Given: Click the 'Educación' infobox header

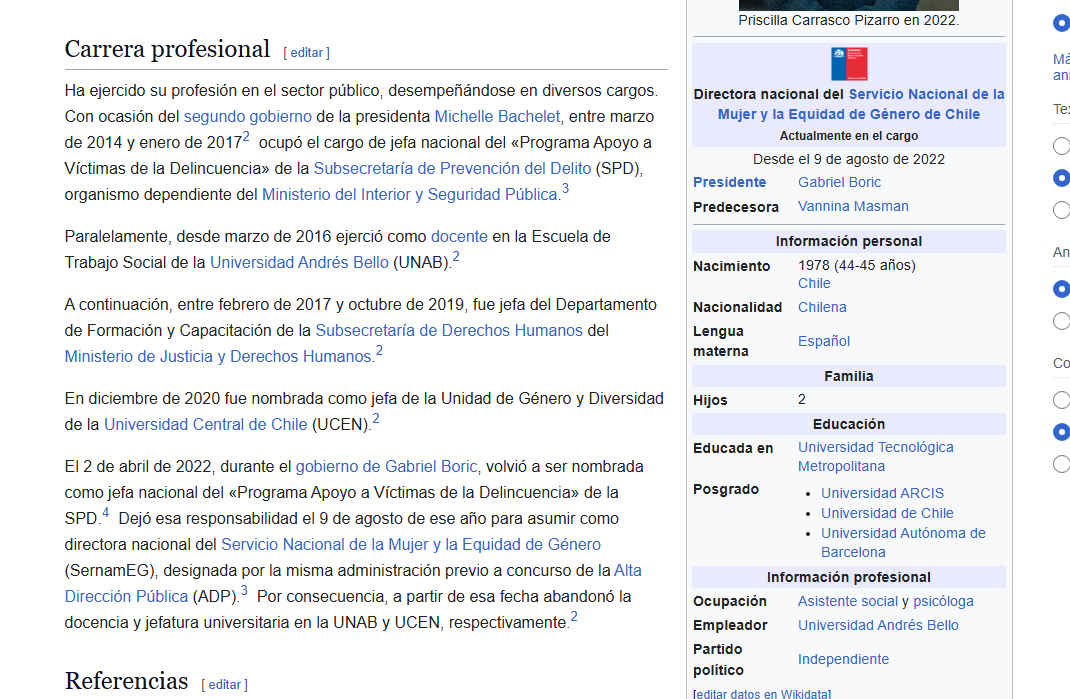Looking at the screenshot, I should click(x=849, y=425).
